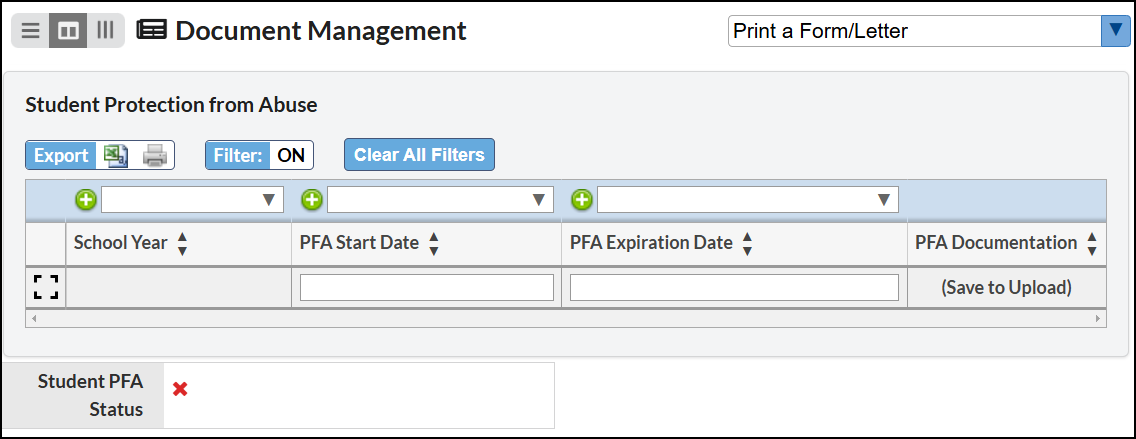1136x439 pixels.
Task: Sort by School Year column
Action: pyautogui.click(x=182, y=243)
